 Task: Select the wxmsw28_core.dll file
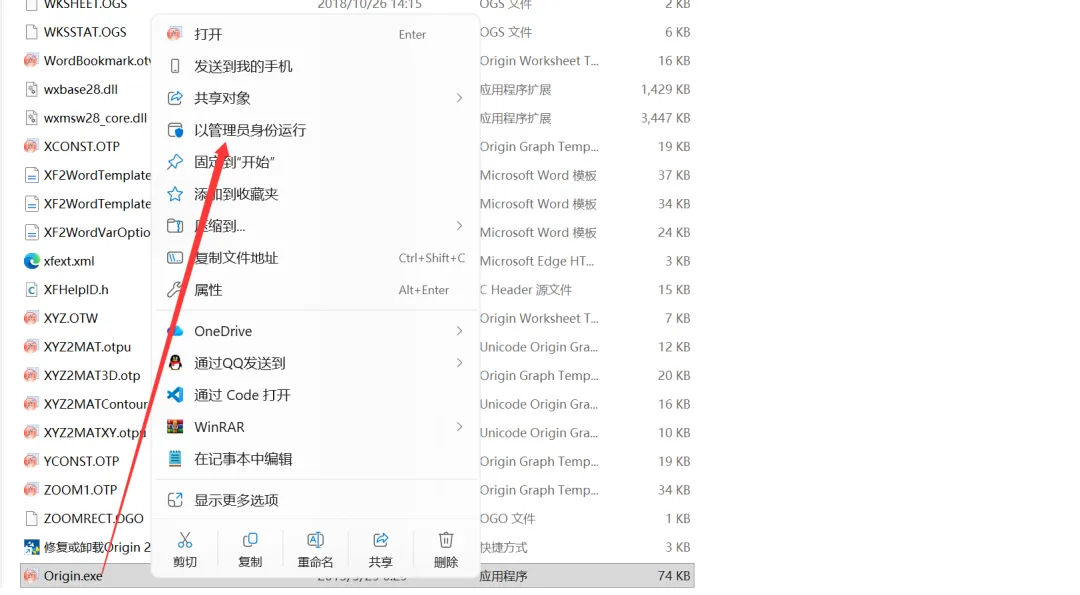pos(95,118)
